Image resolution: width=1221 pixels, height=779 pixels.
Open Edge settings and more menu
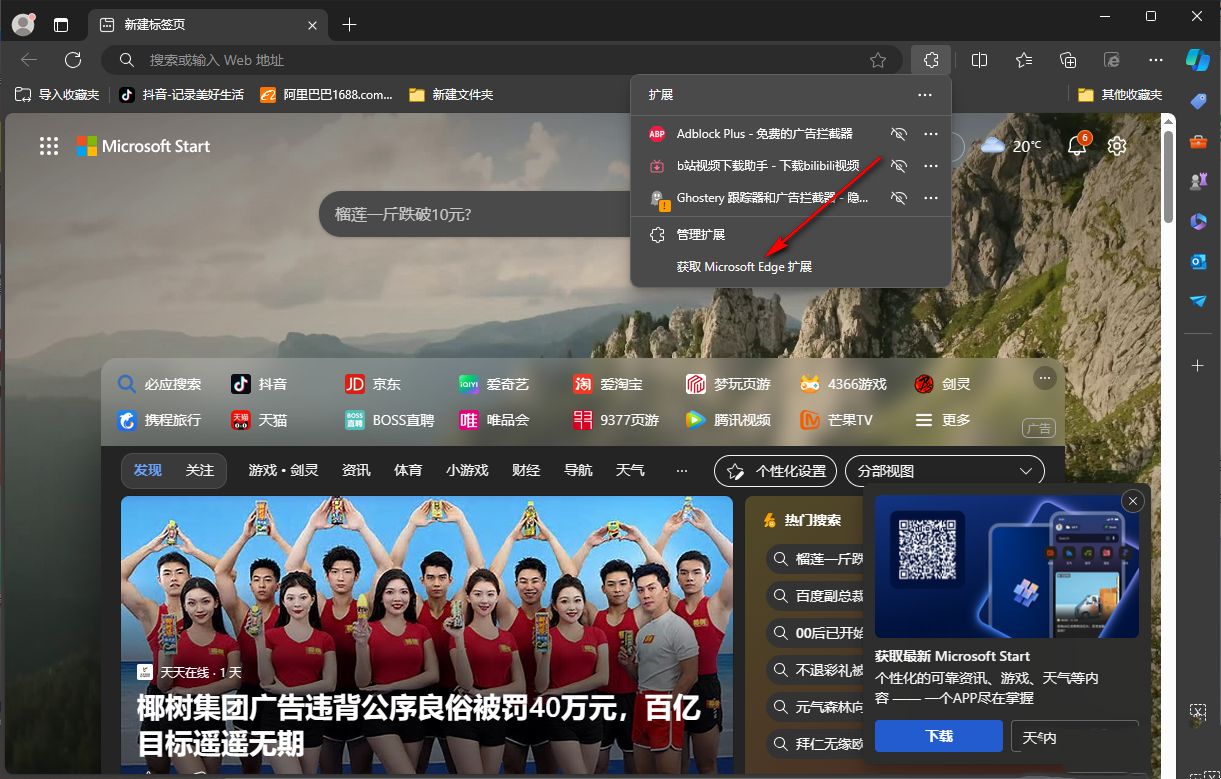(1156, 60)
